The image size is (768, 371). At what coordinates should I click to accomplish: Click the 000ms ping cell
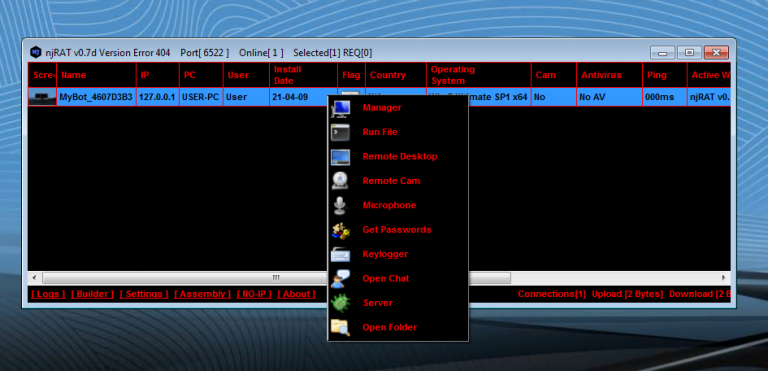(x=665, y=97)
